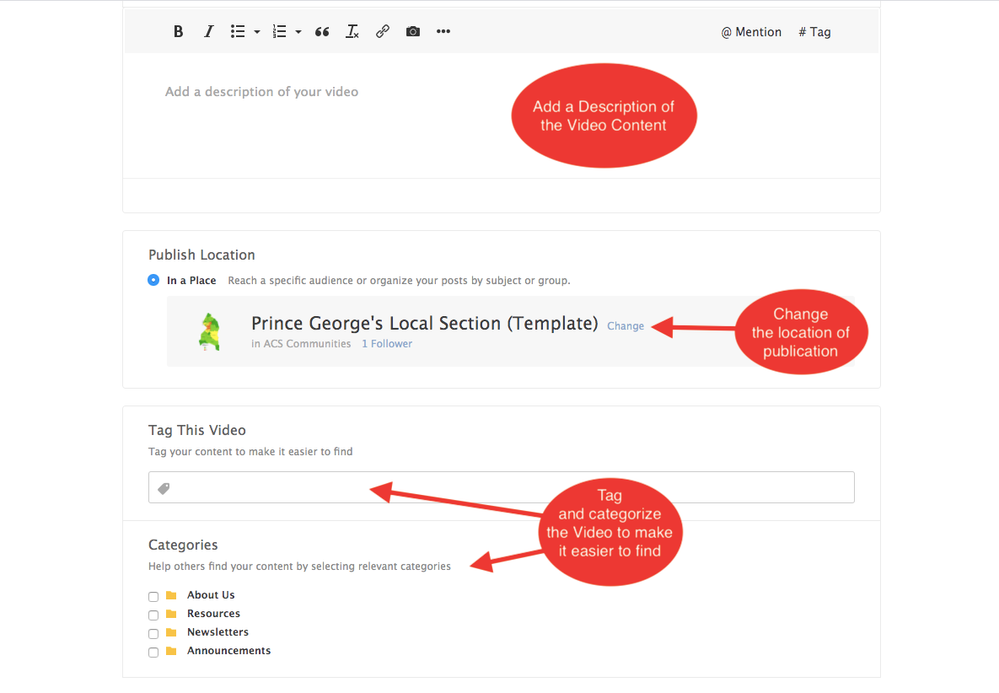Screen dimensions: 999x693
Task: Toggle bold formatting in the editor toolbar
Action: (x=178, y=32)
